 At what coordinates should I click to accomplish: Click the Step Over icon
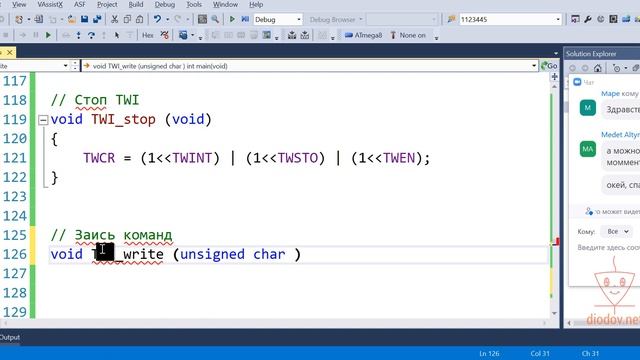point(91,36)
